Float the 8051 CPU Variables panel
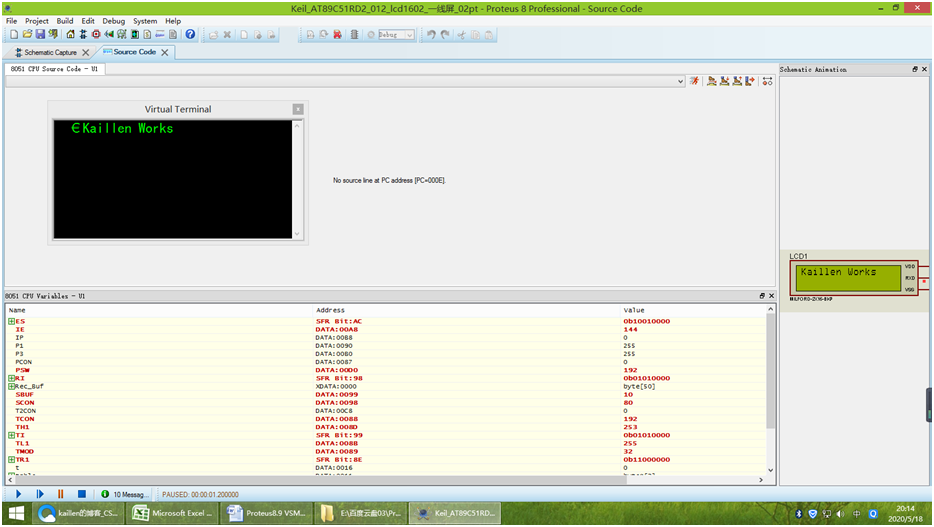 762,295
